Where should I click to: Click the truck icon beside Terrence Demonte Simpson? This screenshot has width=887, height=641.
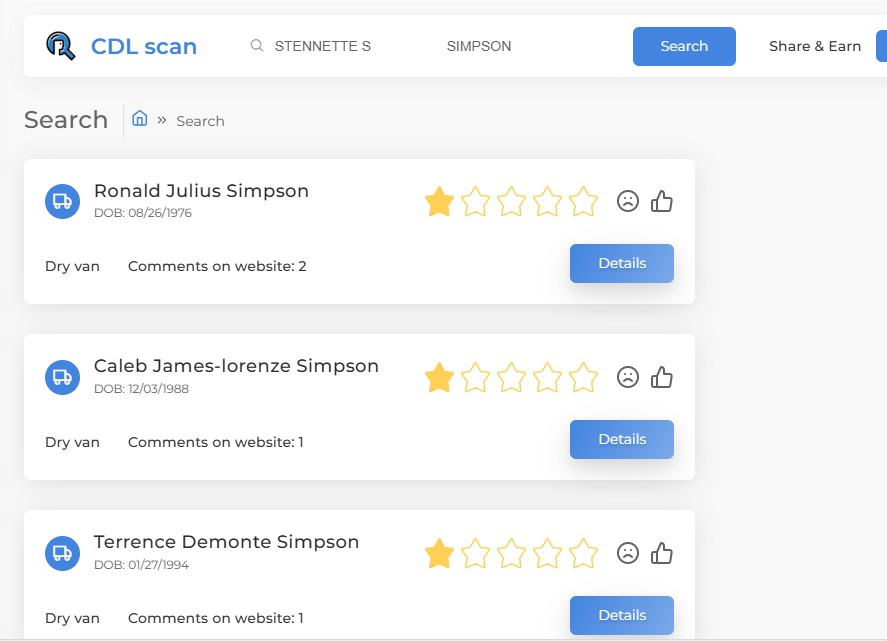(x=62, y=553)
